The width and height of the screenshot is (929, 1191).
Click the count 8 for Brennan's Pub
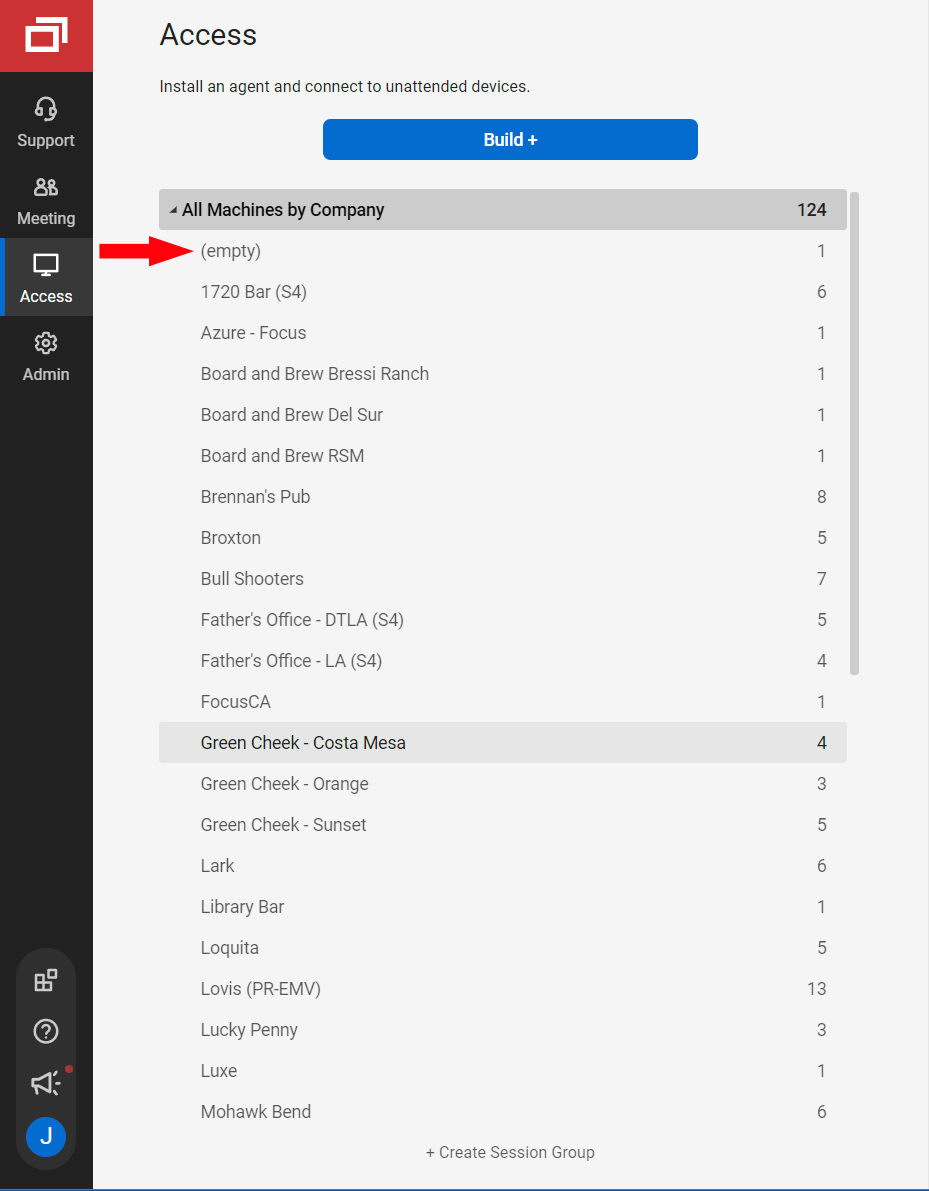pos(821,497)
